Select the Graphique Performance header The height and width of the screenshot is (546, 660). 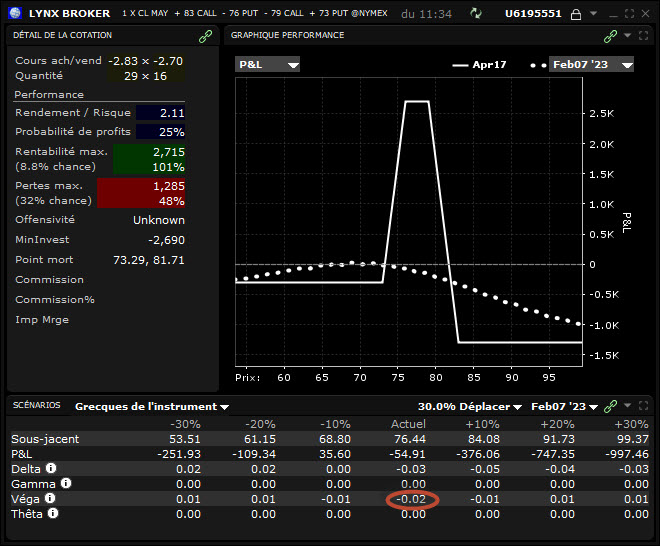pyautogui.click(x=287, y=35)
